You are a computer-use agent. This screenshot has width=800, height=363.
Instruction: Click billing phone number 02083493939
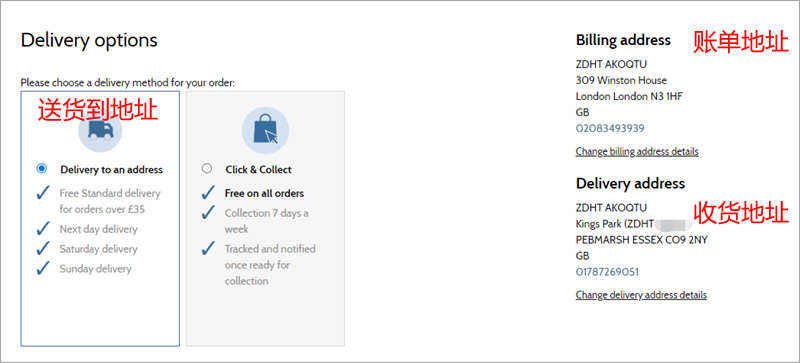point(610,128)
